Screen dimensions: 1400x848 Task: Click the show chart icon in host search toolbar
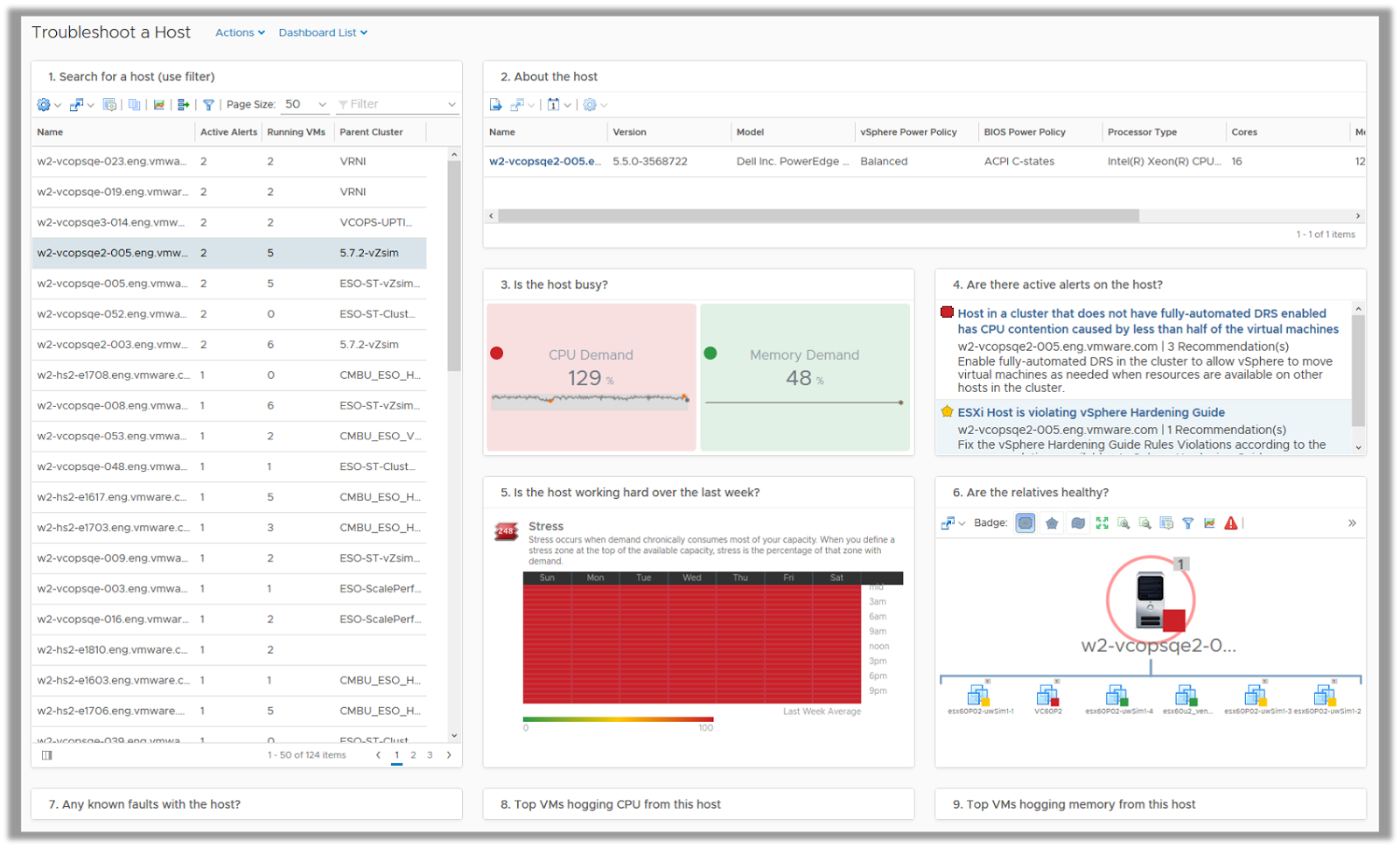click(159, 105)
